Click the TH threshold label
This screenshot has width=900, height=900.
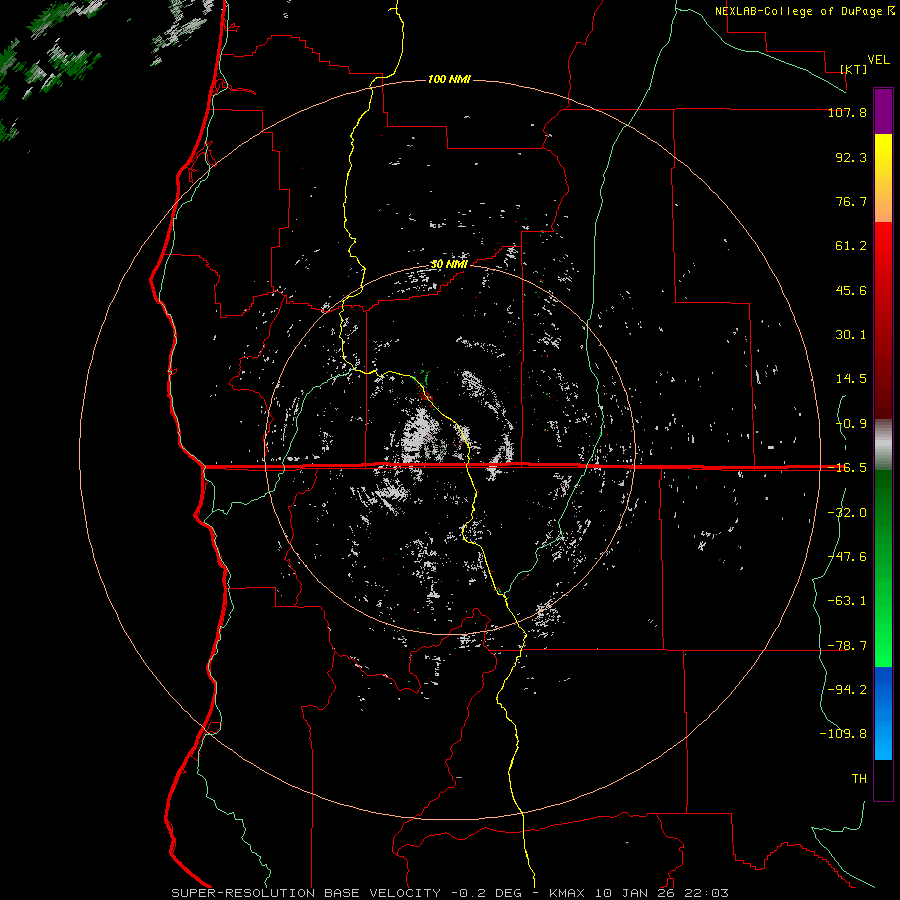(859, 779)
